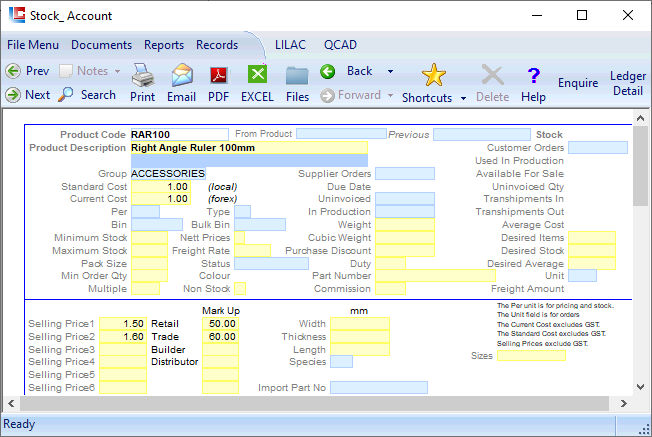Click the Trade Mark Up field 60.00

pyautogui.click(x=220, y=336)
